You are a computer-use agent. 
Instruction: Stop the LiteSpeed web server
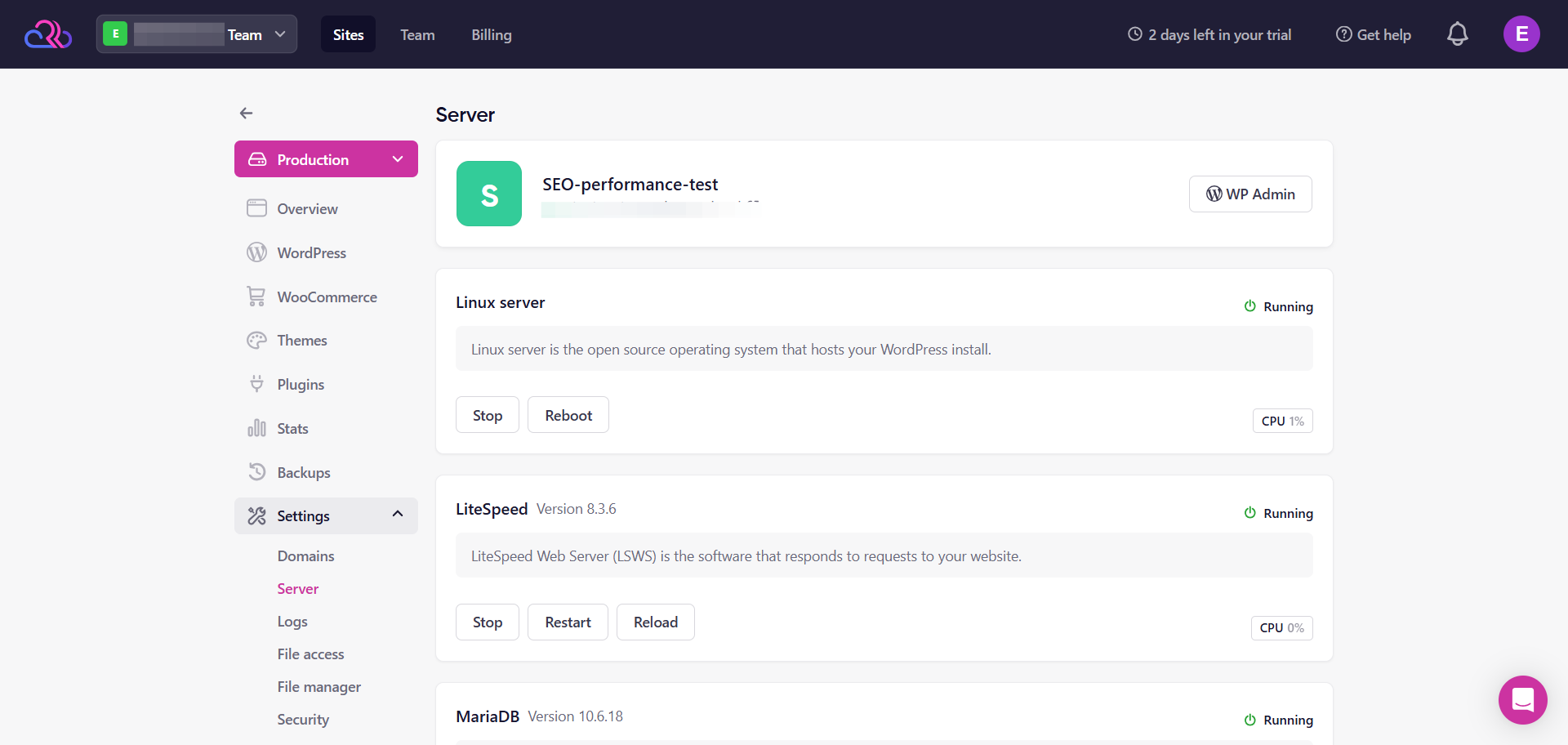(488, 622)
